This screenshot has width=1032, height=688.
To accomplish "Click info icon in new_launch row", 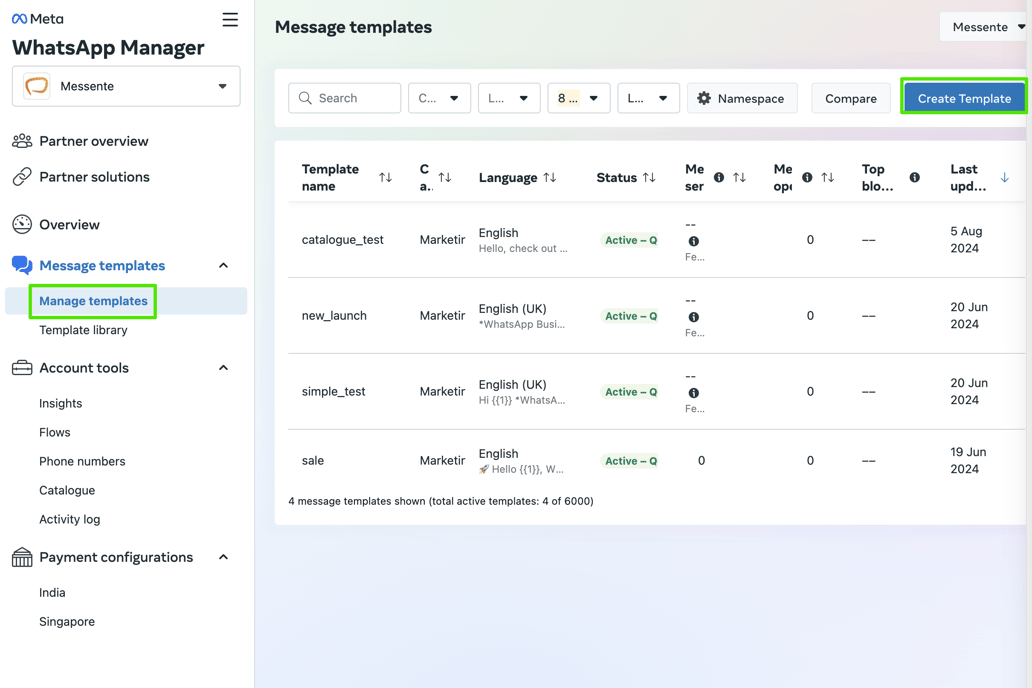I will coord(694,317).
